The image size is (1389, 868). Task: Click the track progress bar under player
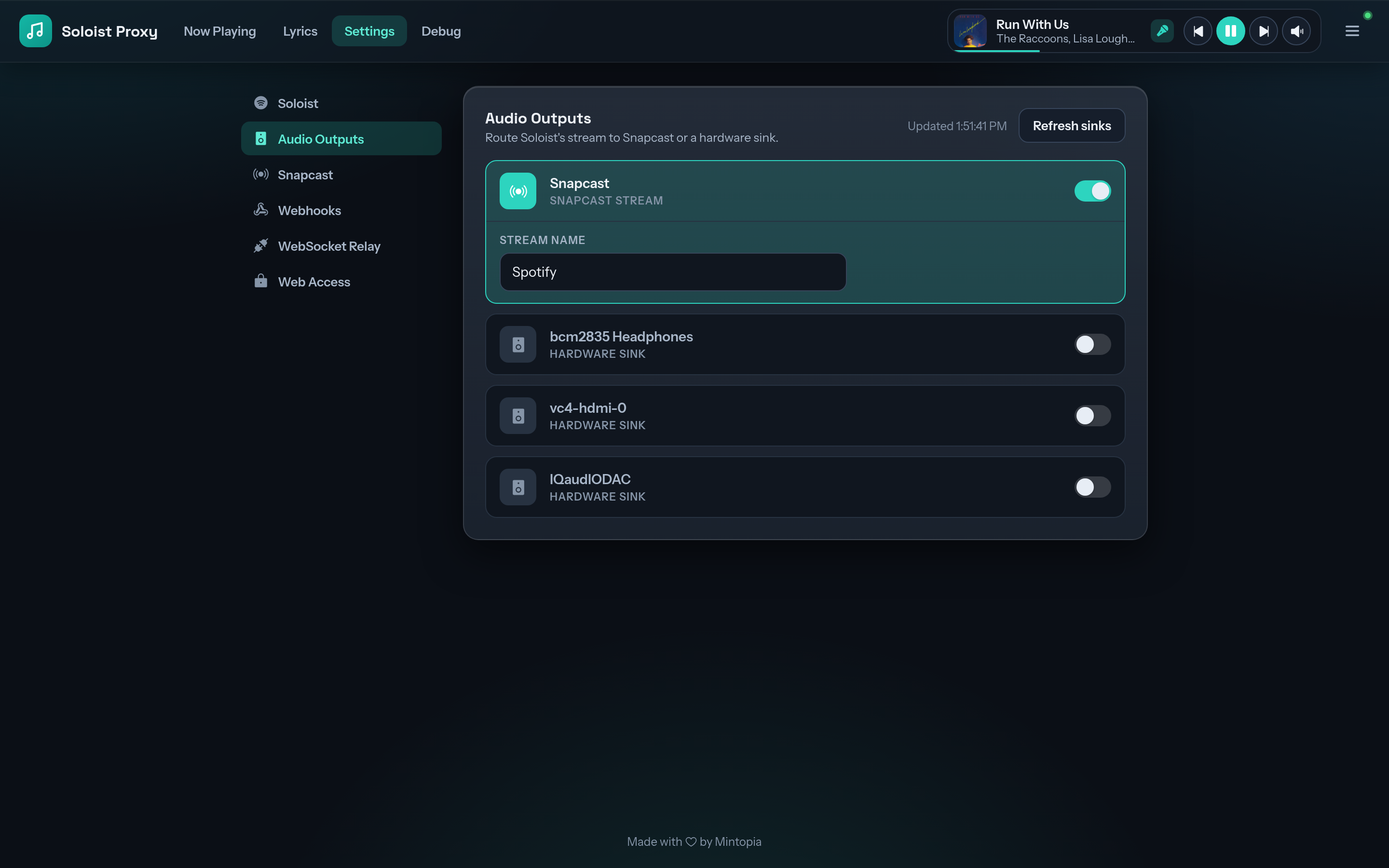(1133, 51)
